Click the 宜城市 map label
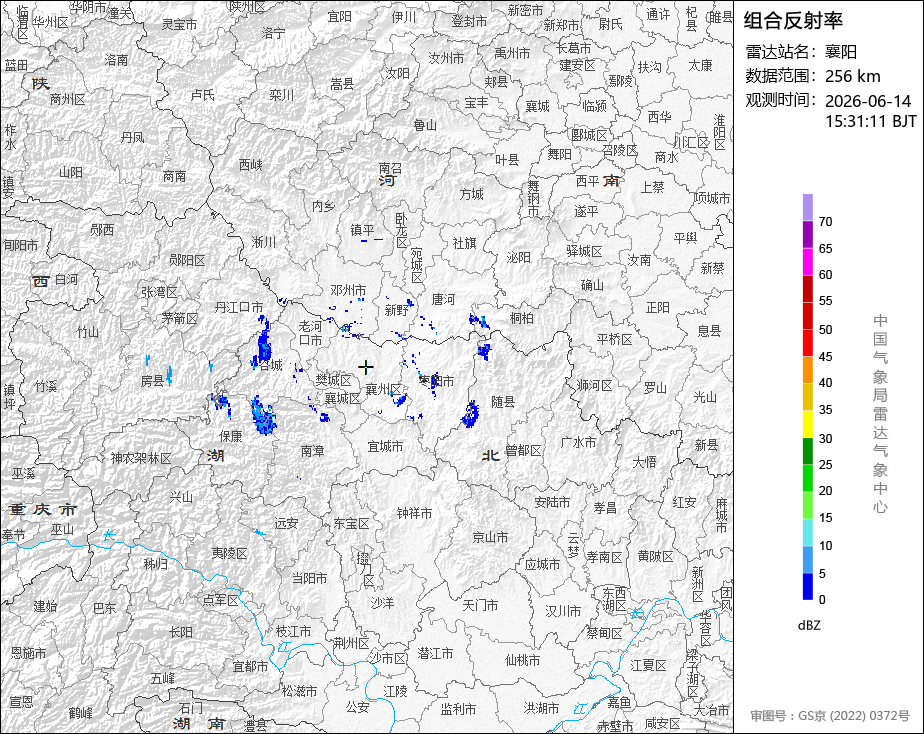This screenshot has width=924, height=734. click(x=385, y=447)
